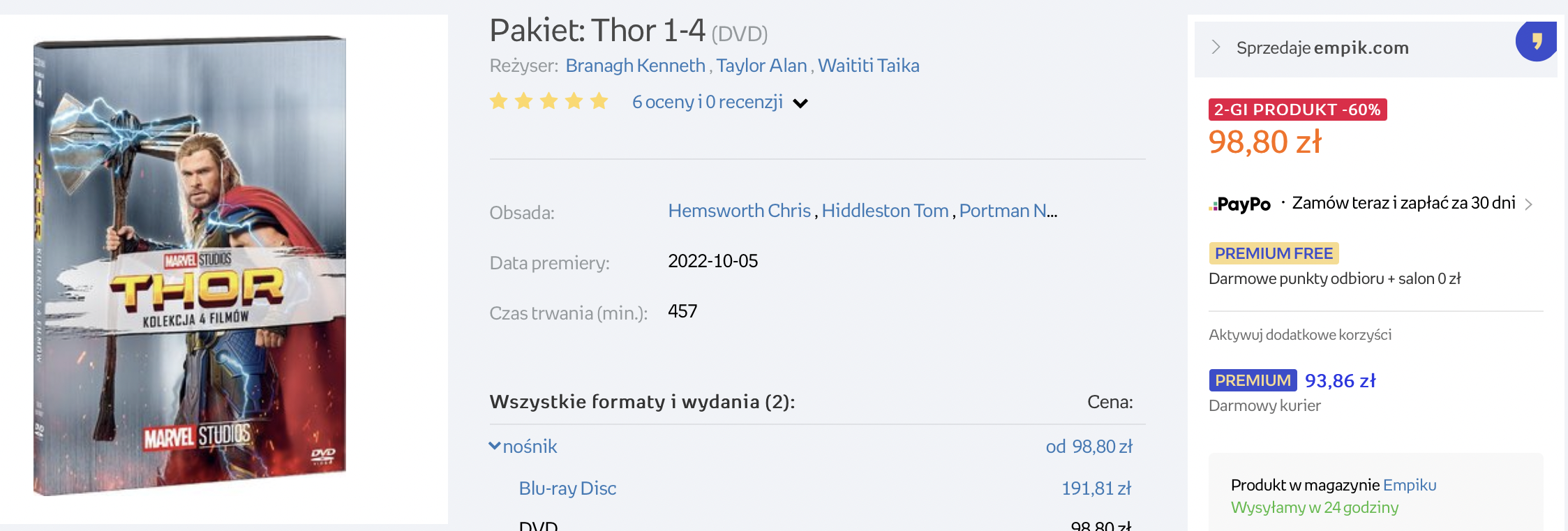Collapse the 'nośnik' formats section
Screen dimensions: 1568x531
523,447
